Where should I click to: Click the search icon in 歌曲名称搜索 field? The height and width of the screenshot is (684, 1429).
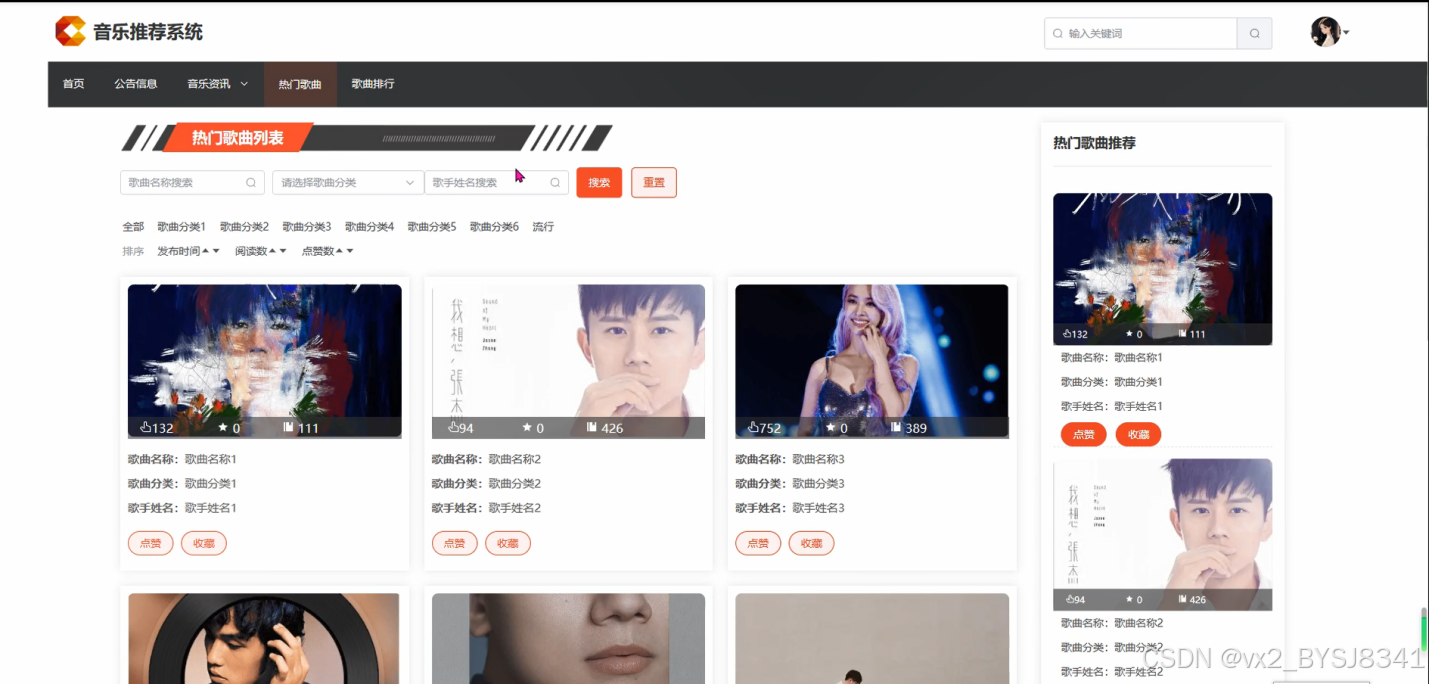(x=251, y=183)
